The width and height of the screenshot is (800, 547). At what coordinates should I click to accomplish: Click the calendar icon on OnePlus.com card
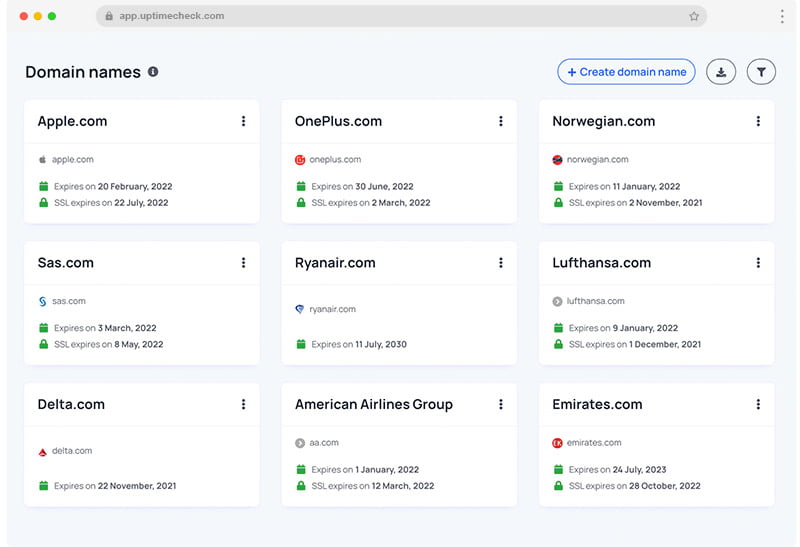[301, 186]
